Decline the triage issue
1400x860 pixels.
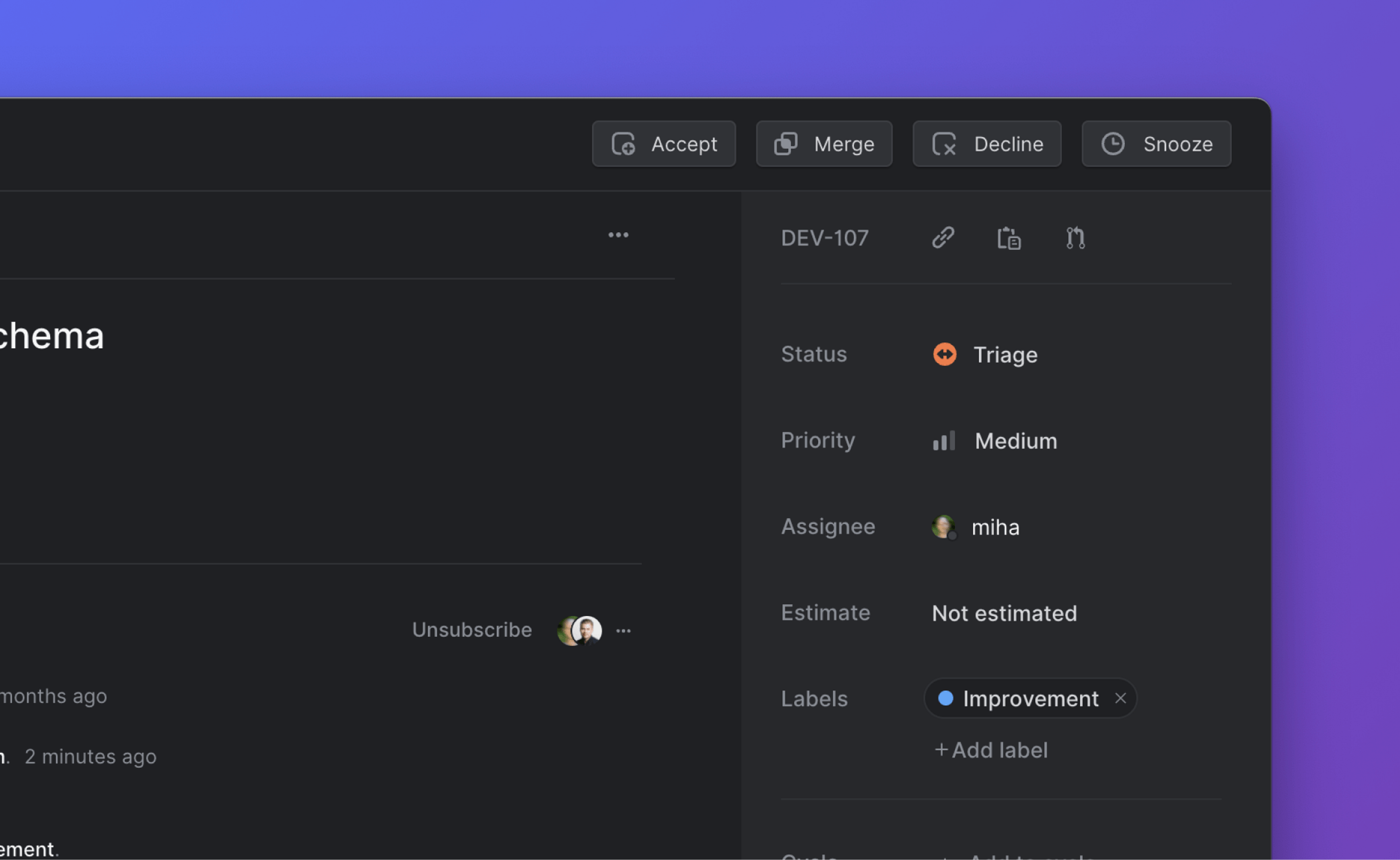(x=987, y=144)
